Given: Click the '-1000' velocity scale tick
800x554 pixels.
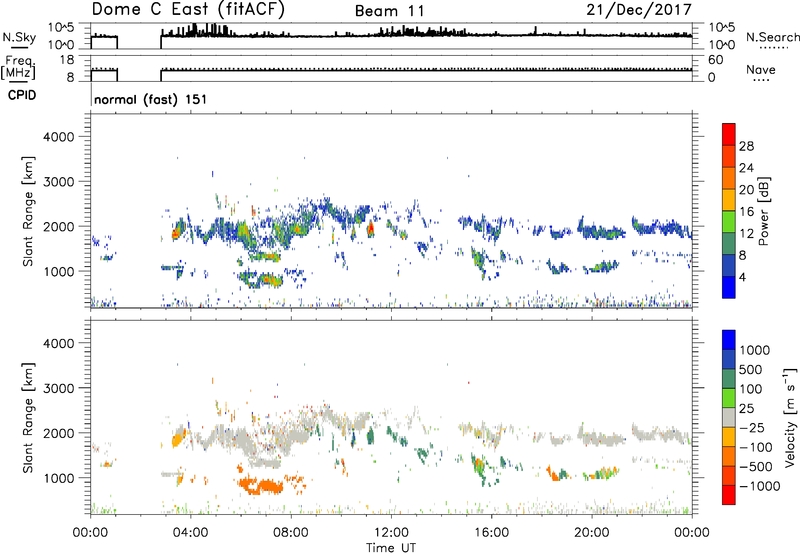Looking at the screenshot, I should (x=759, y=486).
